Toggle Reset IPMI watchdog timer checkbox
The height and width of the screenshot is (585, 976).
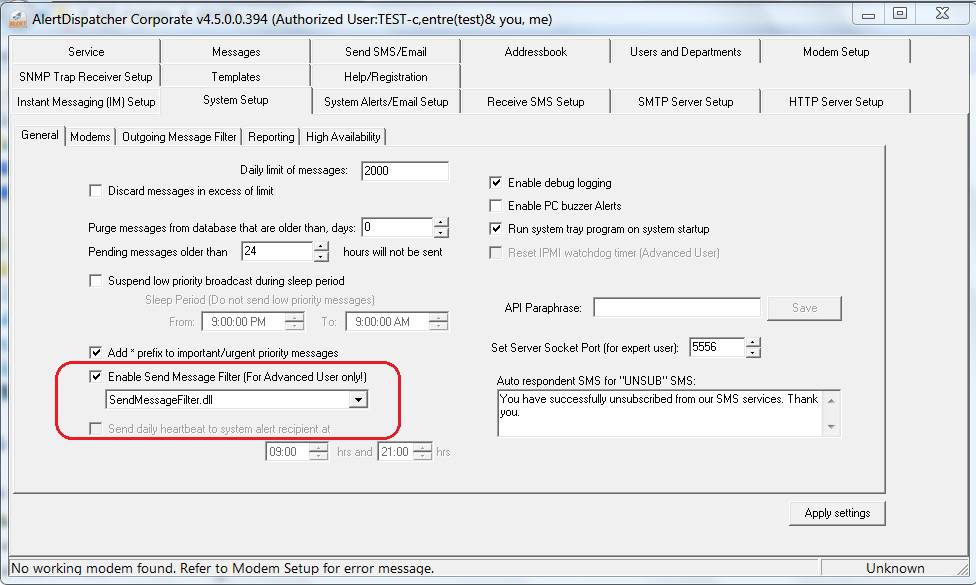point(496,252)
